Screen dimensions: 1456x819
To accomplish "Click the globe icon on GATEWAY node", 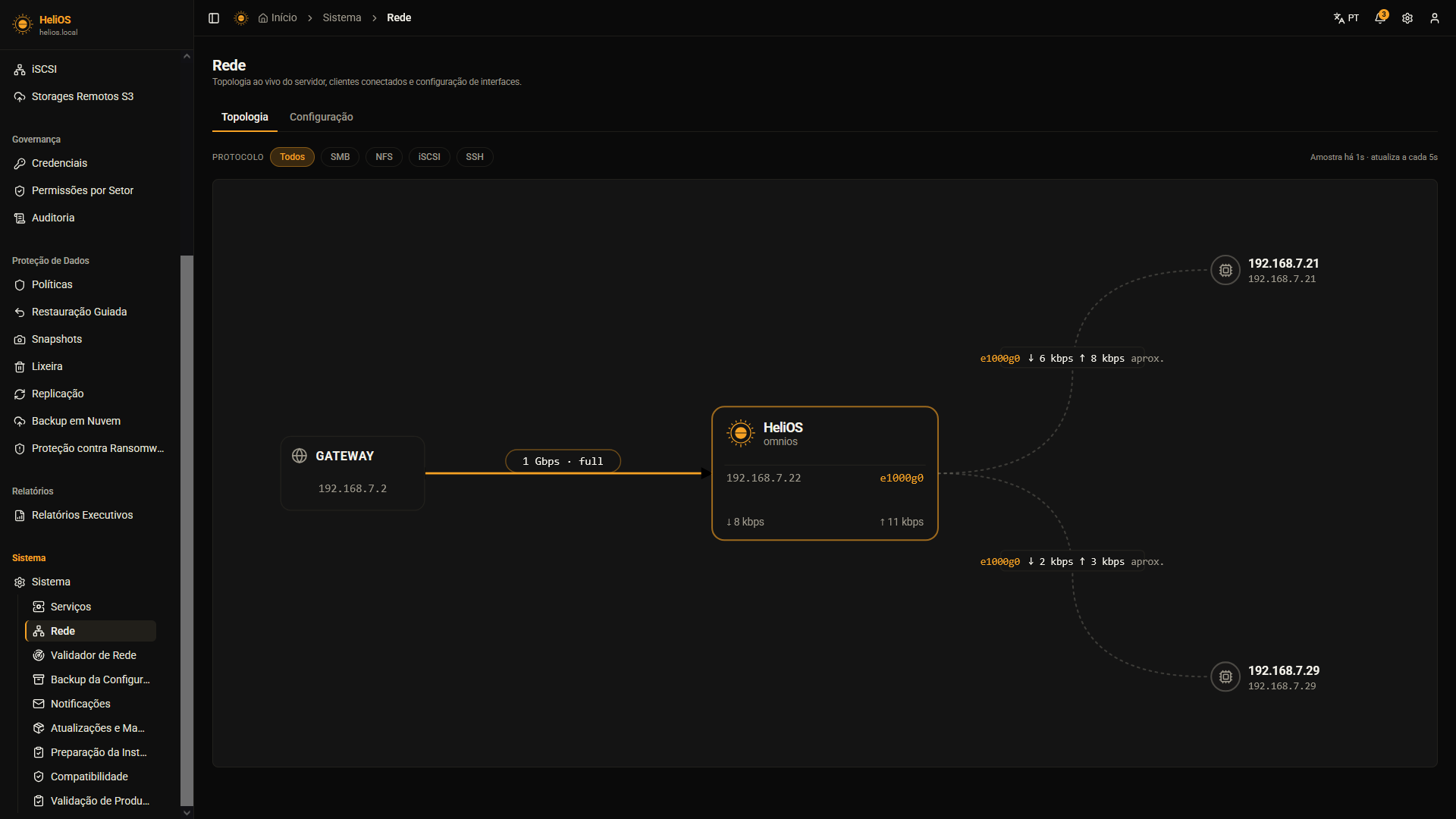I will tap(300, 456).
